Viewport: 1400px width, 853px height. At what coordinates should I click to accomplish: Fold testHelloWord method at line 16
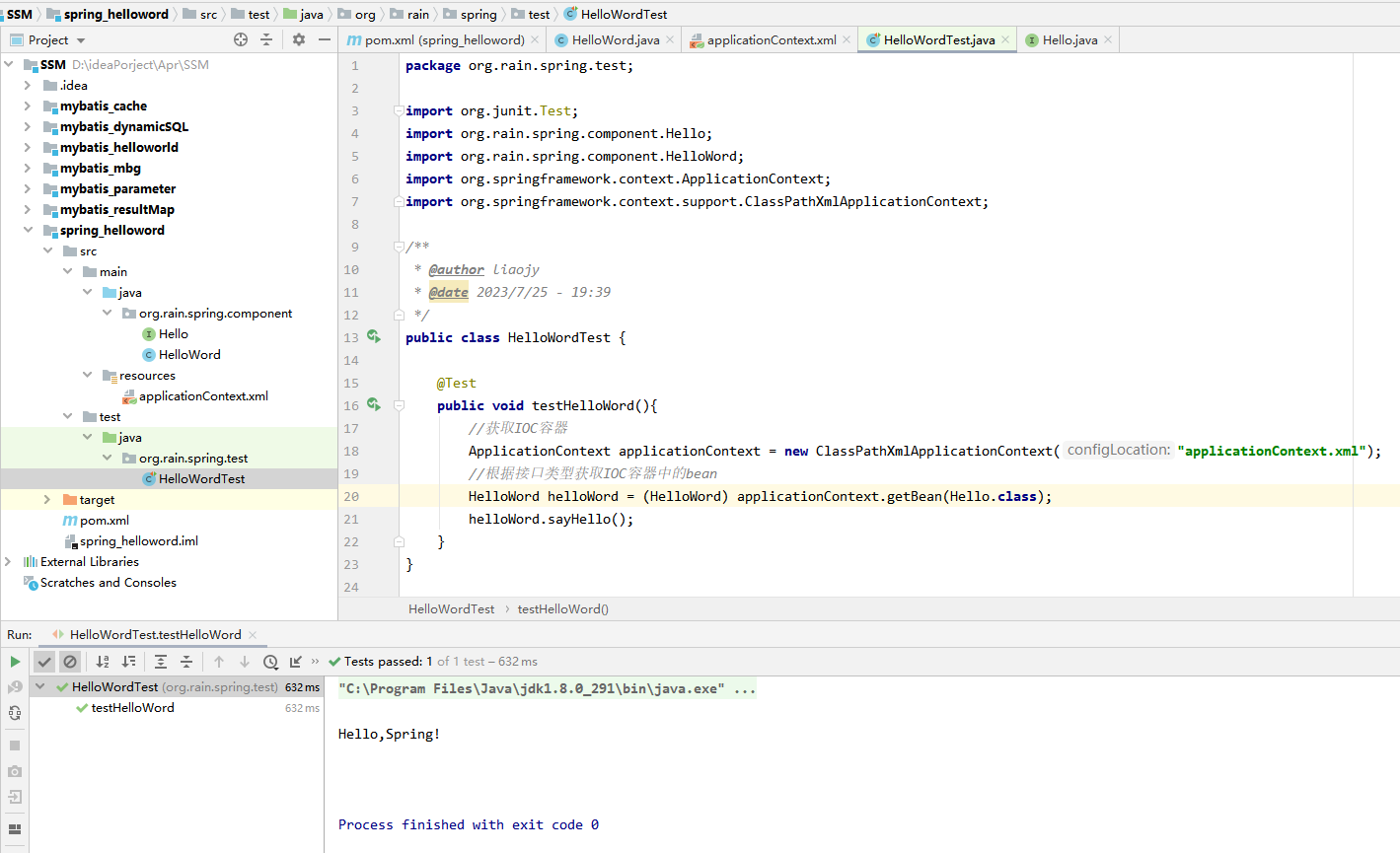399,405
